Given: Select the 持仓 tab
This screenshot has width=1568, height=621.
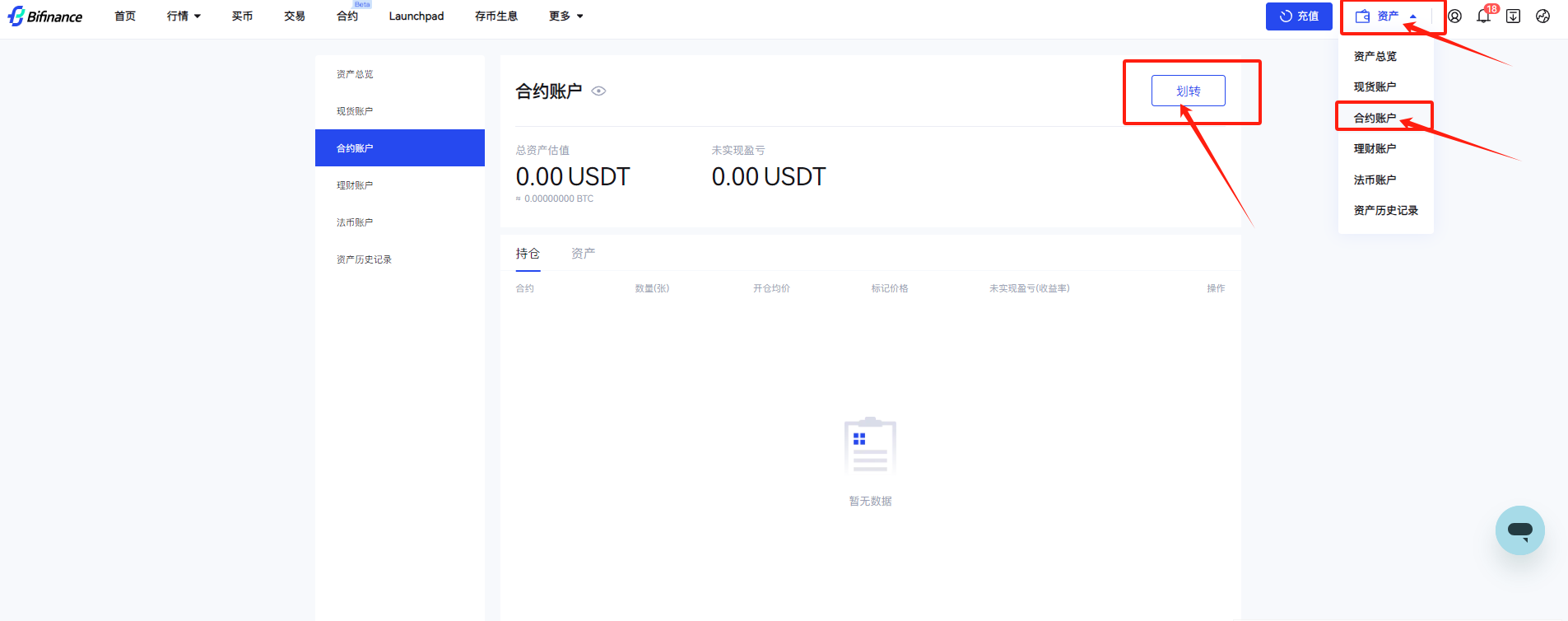Looking at the screenshot, I should [528, 254].
